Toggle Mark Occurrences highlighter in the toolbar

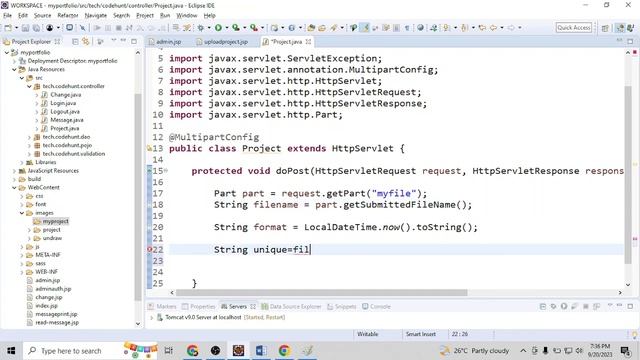pyautogui.click(x=364, y=28)
